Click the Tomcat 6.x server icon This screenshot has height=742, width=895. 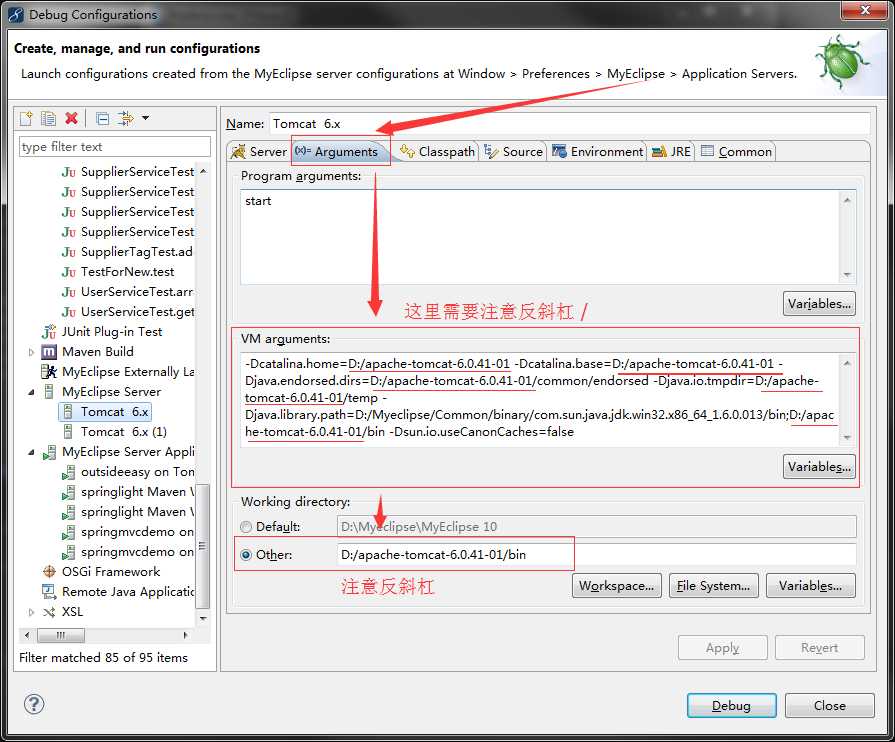[x=68, y=412]
